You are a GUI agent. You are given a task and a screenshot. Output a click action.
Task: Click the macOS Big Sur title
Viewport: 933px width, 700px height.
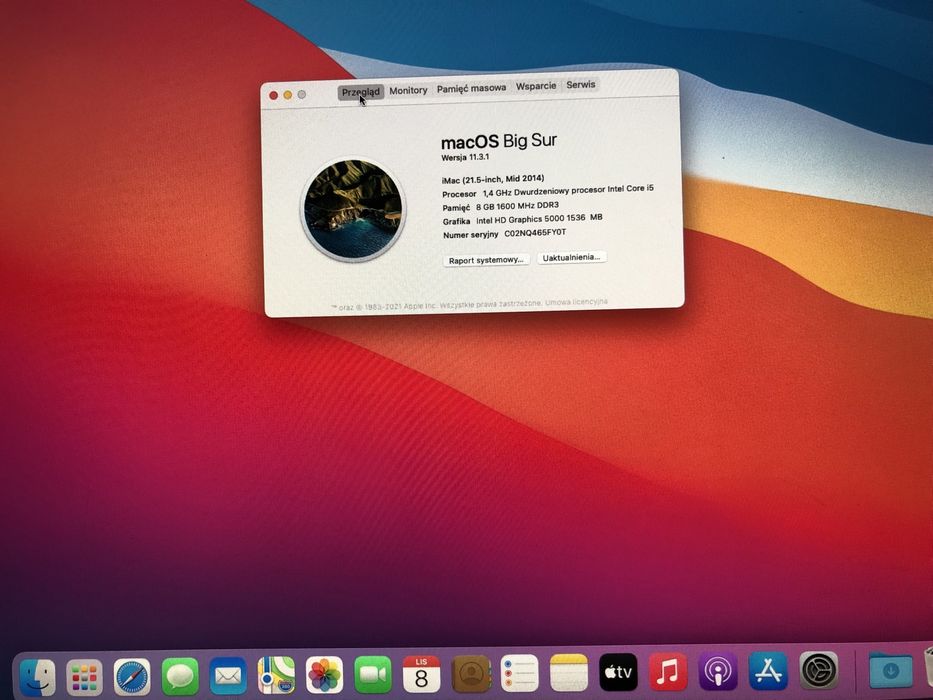click(x=499, y=141)
